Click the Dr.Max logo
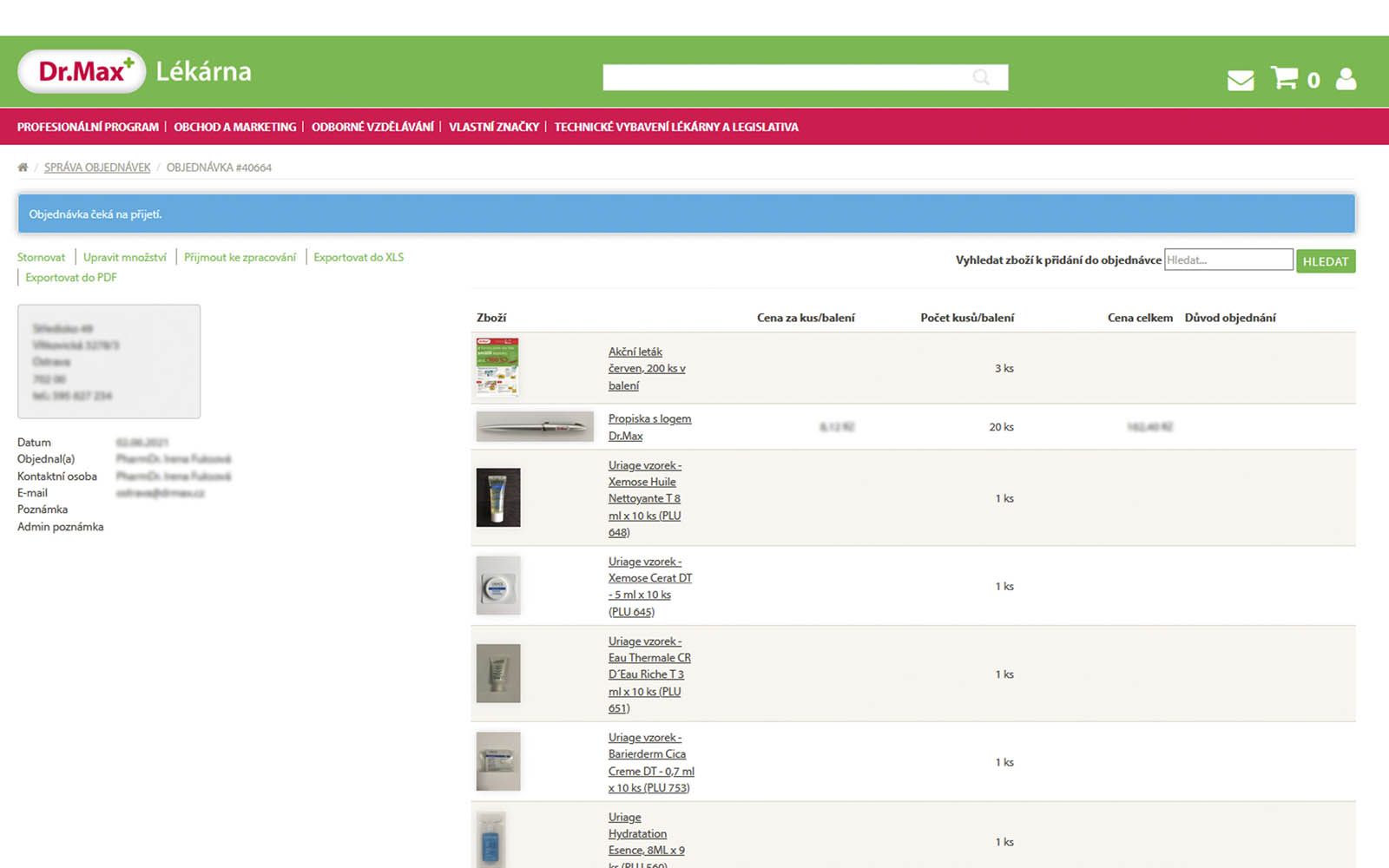Image resolution: width=1389 pixels, height=868 pixels. pyautogui.click(x=82, y=71)
